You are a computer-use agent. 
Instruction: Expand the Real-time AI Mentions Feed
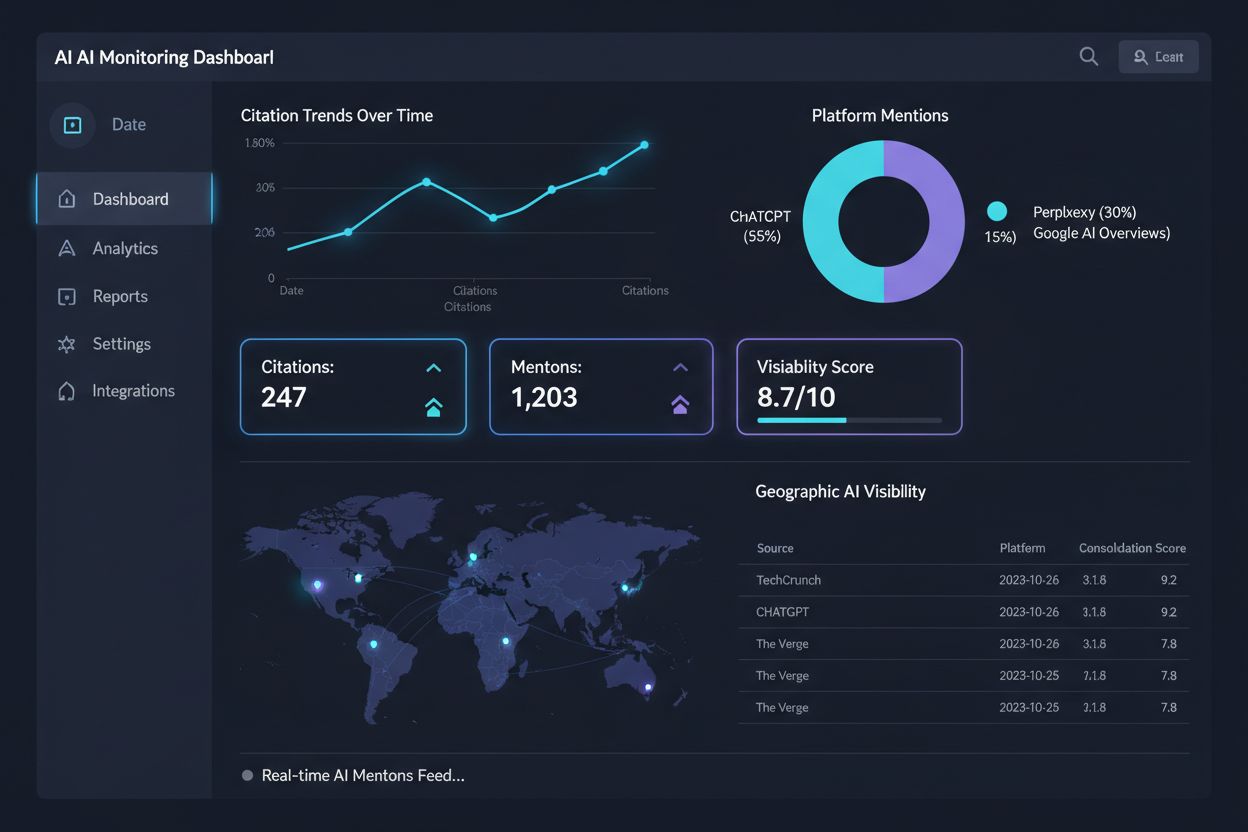coord(363,775)
